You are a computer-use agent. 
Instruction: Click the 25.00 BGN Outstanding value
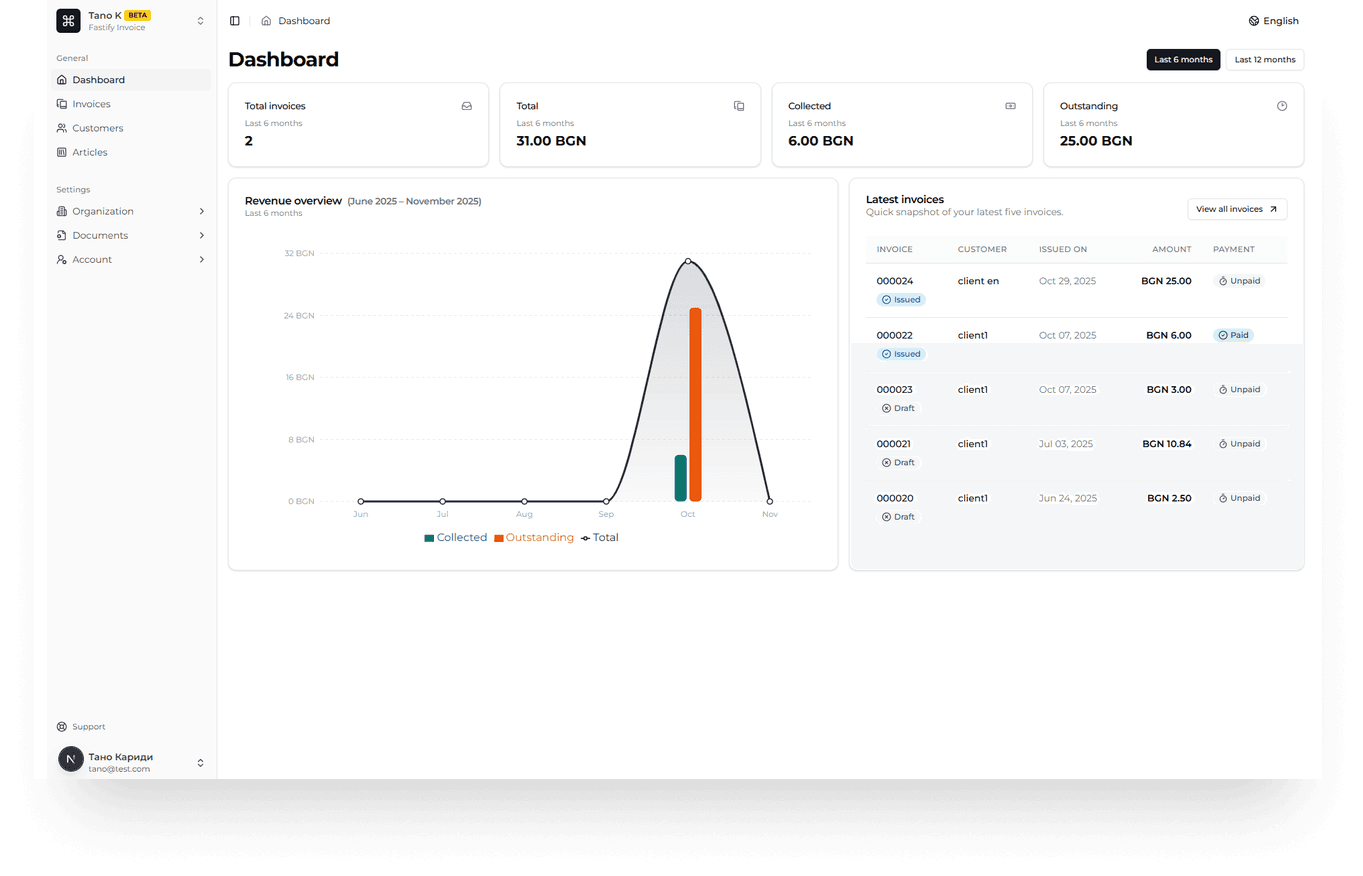tap(1096, 141)
